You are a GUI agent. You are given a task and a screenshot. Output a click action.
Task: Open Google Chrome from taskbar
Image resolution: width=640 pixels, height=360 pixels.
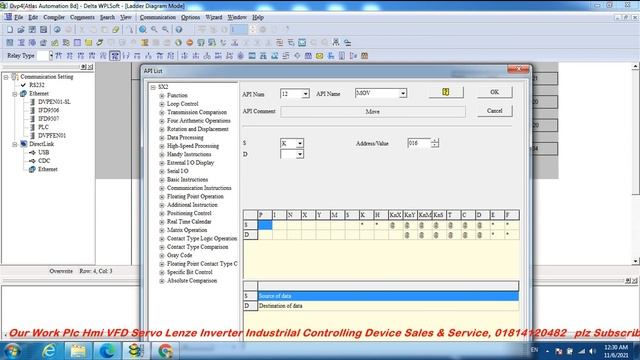pyautogui.click(x=165, y=351)
